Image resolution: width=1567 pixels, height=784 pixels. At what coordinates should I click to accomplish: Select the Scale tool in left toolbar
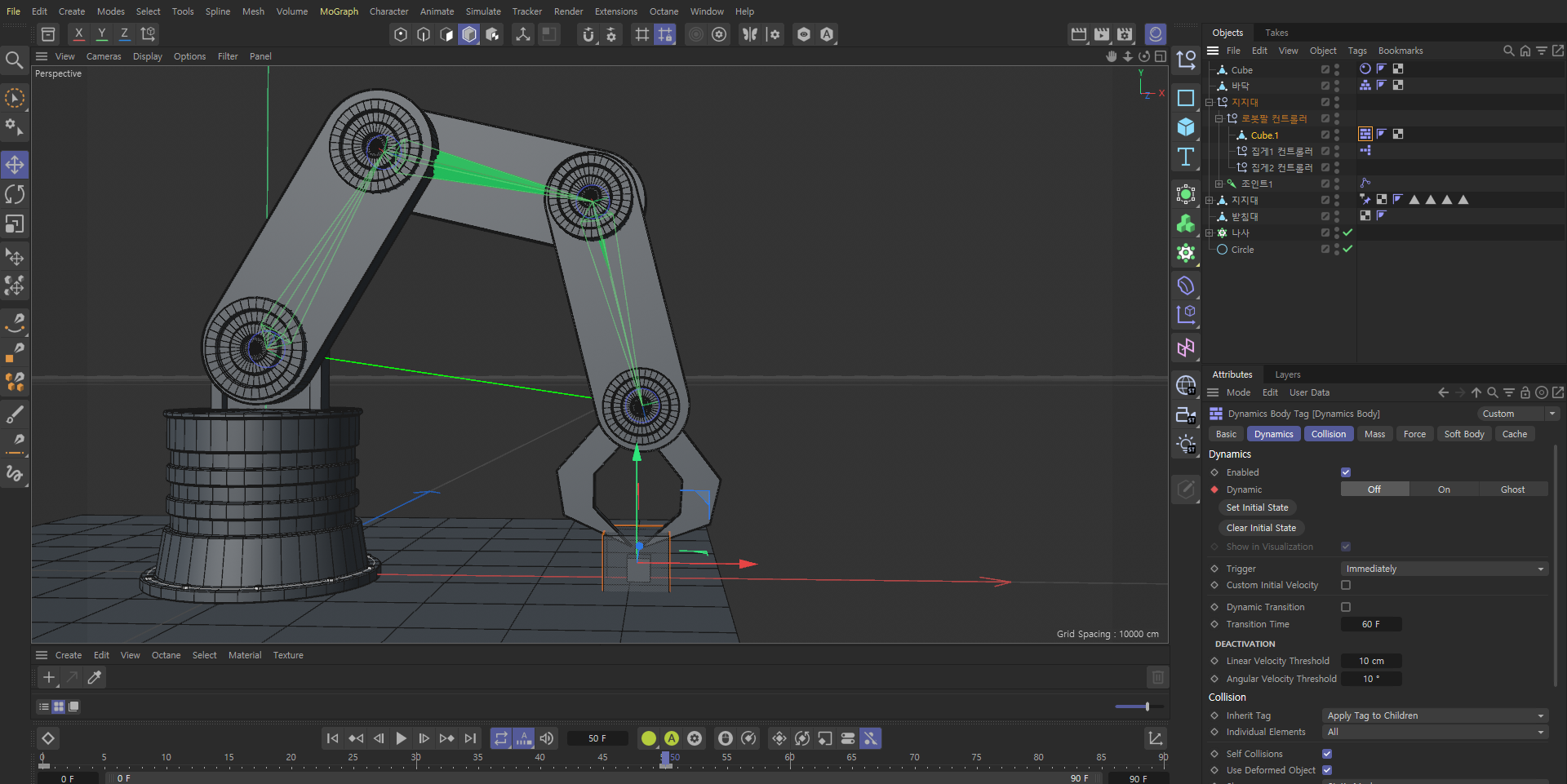(x=15, y=224)
